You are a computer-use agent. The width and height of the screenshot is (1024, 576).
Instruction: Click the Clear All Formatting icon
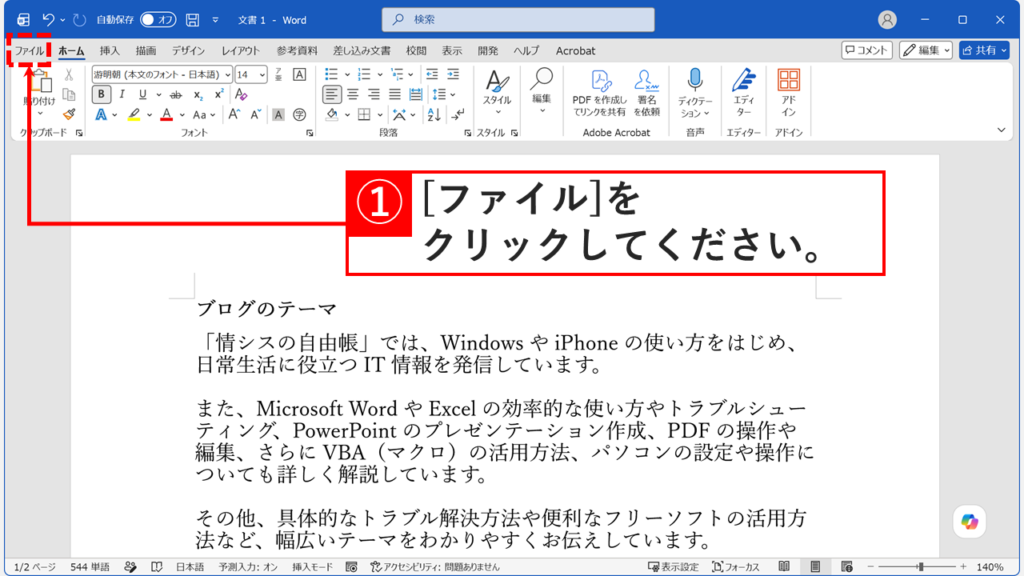tap(241, 94)
